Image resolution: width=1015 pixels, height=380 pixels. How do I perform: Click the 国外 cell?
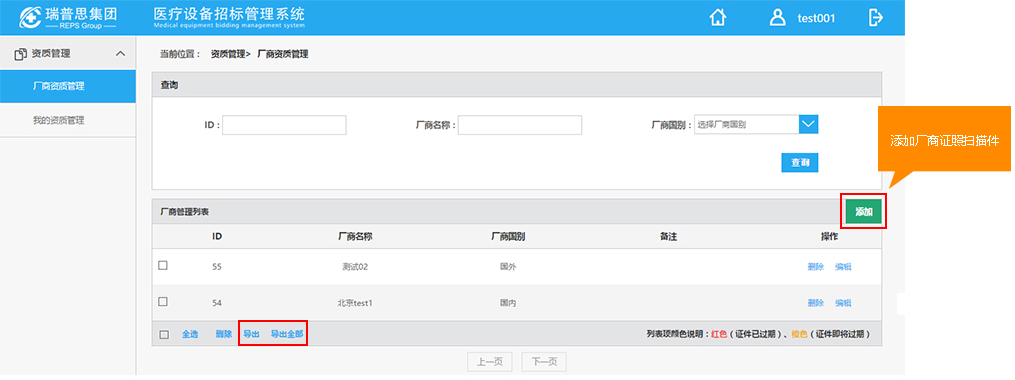508,267
